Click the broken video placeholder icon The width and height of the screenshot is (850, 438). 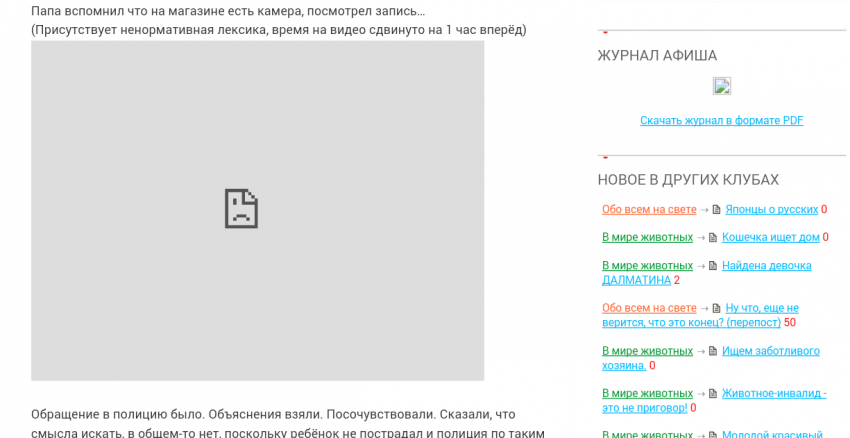click(241, 208)
